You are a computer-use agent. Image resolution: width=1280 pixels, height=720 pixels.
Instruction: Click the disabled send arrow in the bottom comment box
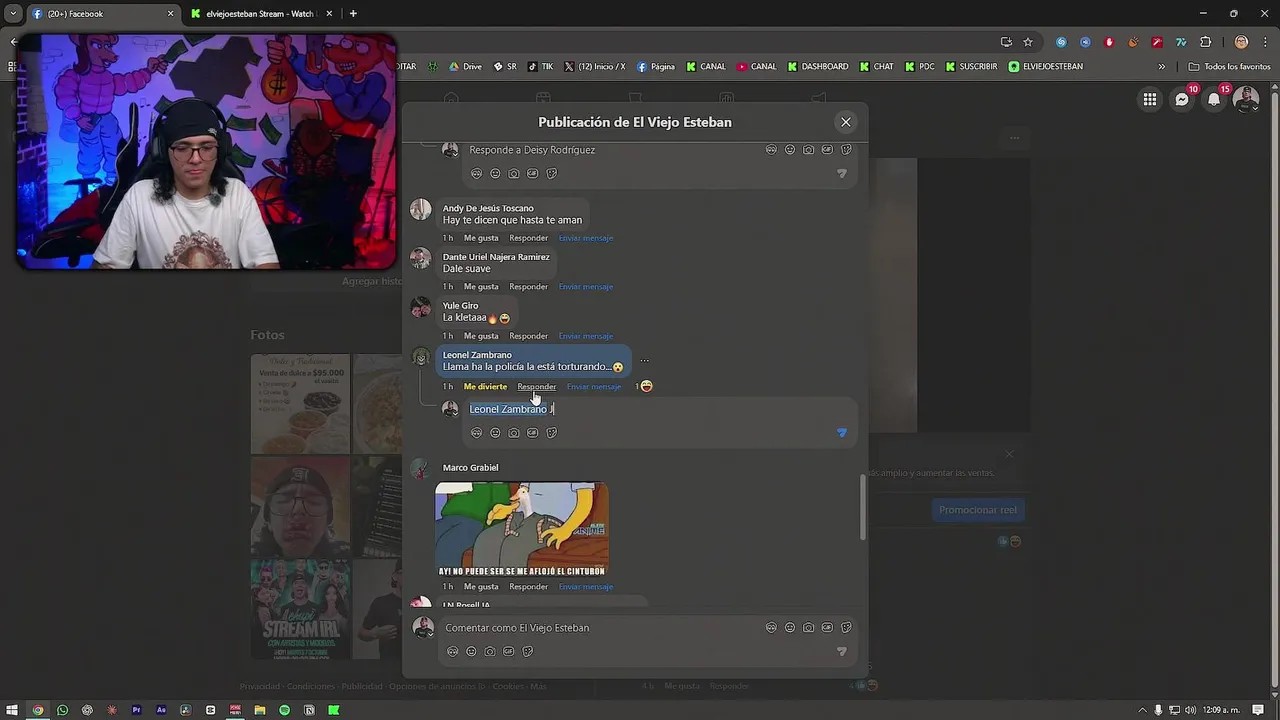tap(841, 651)
